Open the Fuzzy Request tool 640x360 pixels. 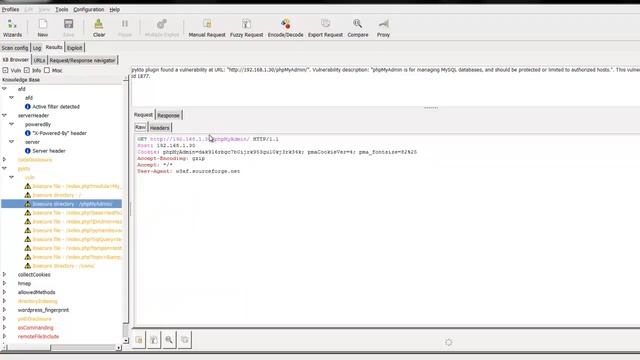click(247, 28)
